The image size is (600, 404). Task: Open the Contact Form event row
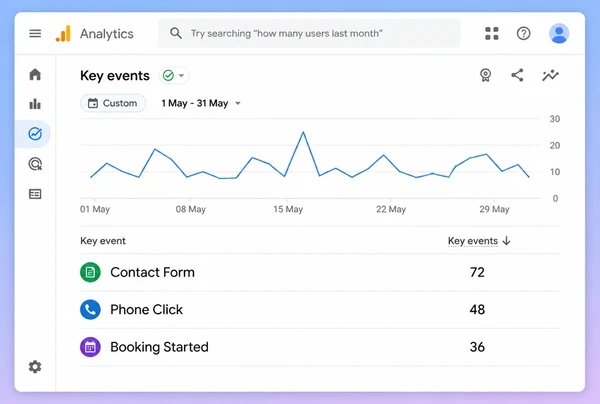321,272
